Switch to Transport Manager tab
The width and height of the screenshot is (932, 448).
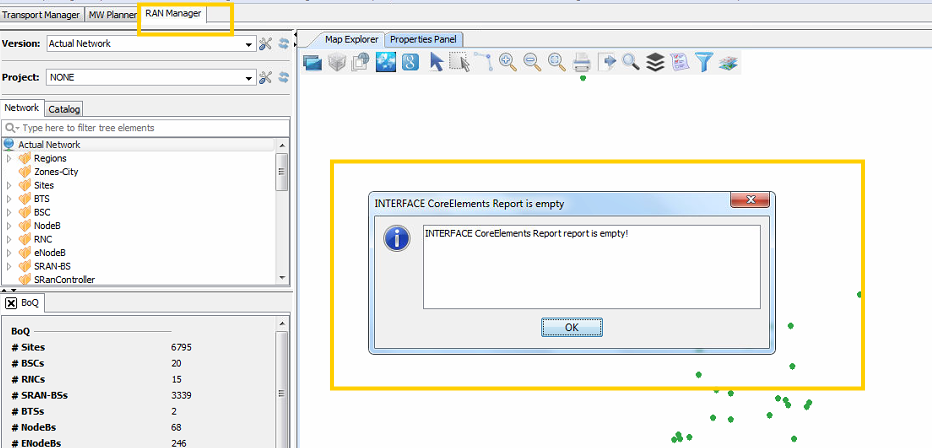tap(41, 14)
